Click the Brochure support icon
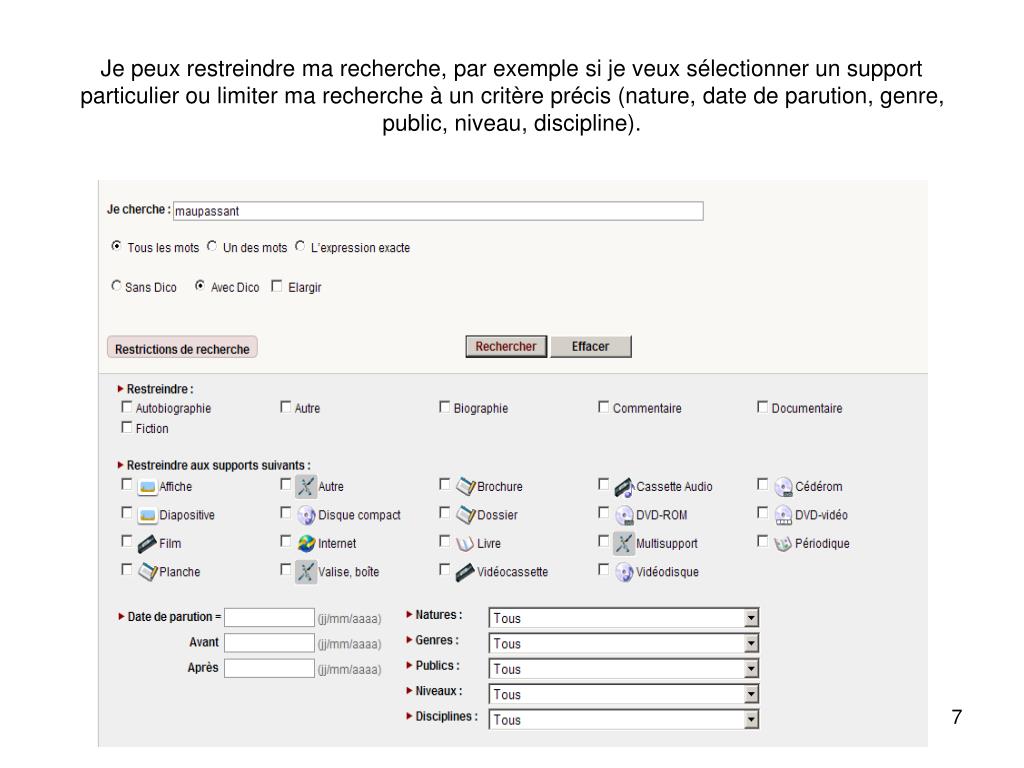Image resolution: width=1024 pixels, height=768 pixels. [466, 487]
